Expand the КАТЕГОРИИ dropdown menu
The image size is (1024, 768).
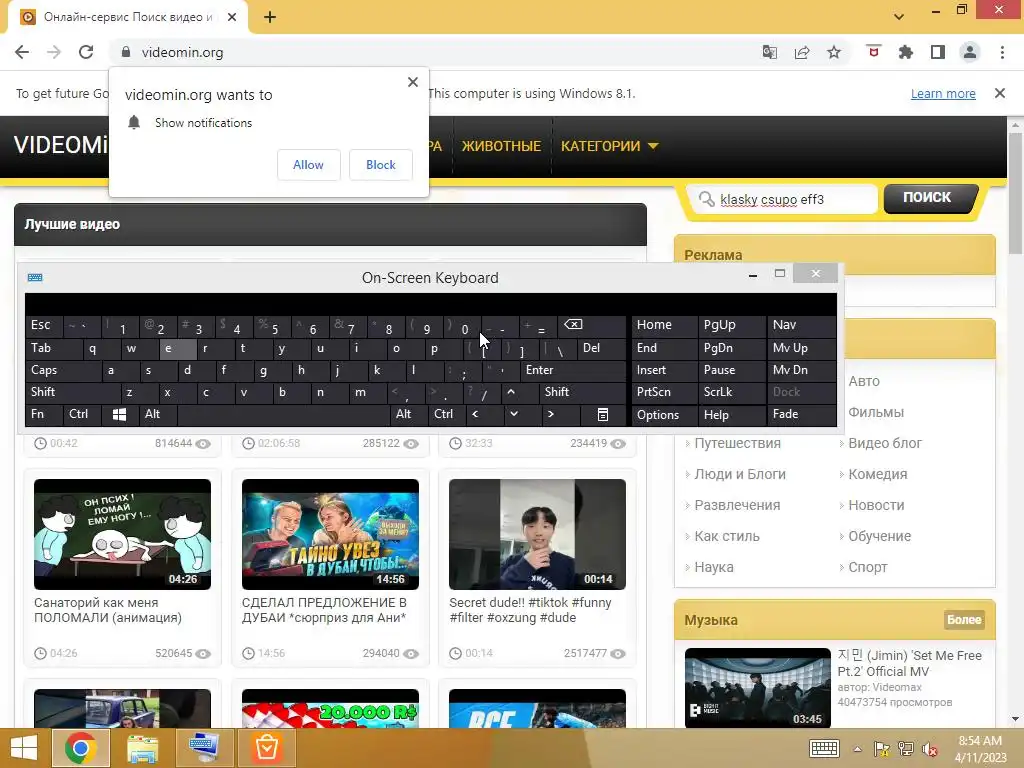609,146
